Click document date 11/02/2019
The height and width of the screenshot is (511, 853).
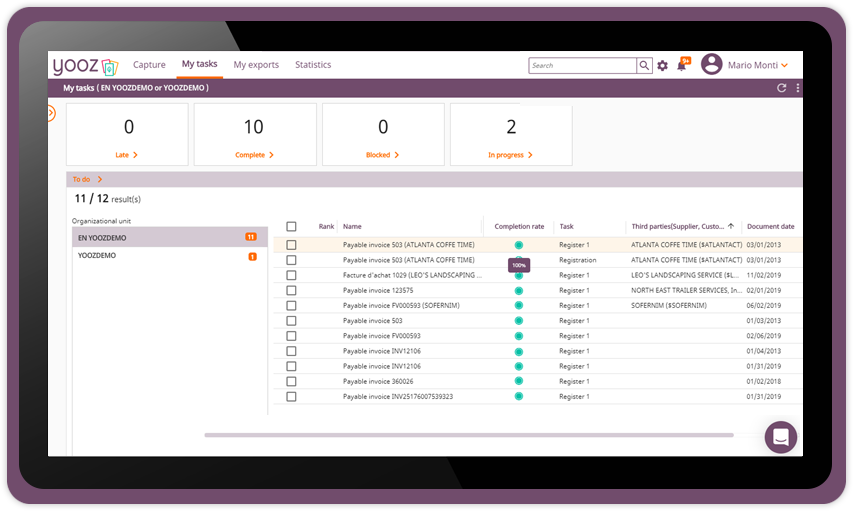point(763,275)
